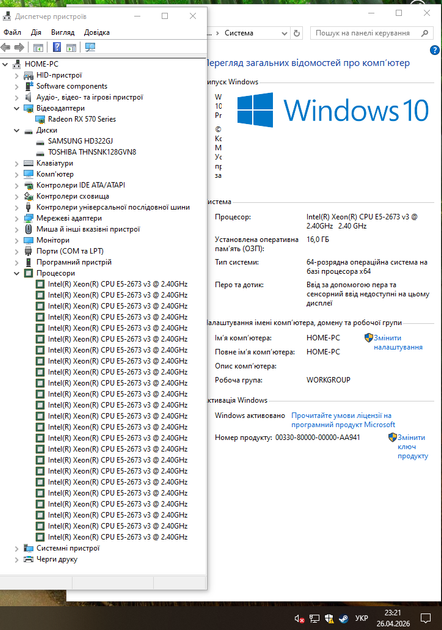Select Програмний пристрій item
The height and width of the screenshot is (630, 442).
click(74, 262)
